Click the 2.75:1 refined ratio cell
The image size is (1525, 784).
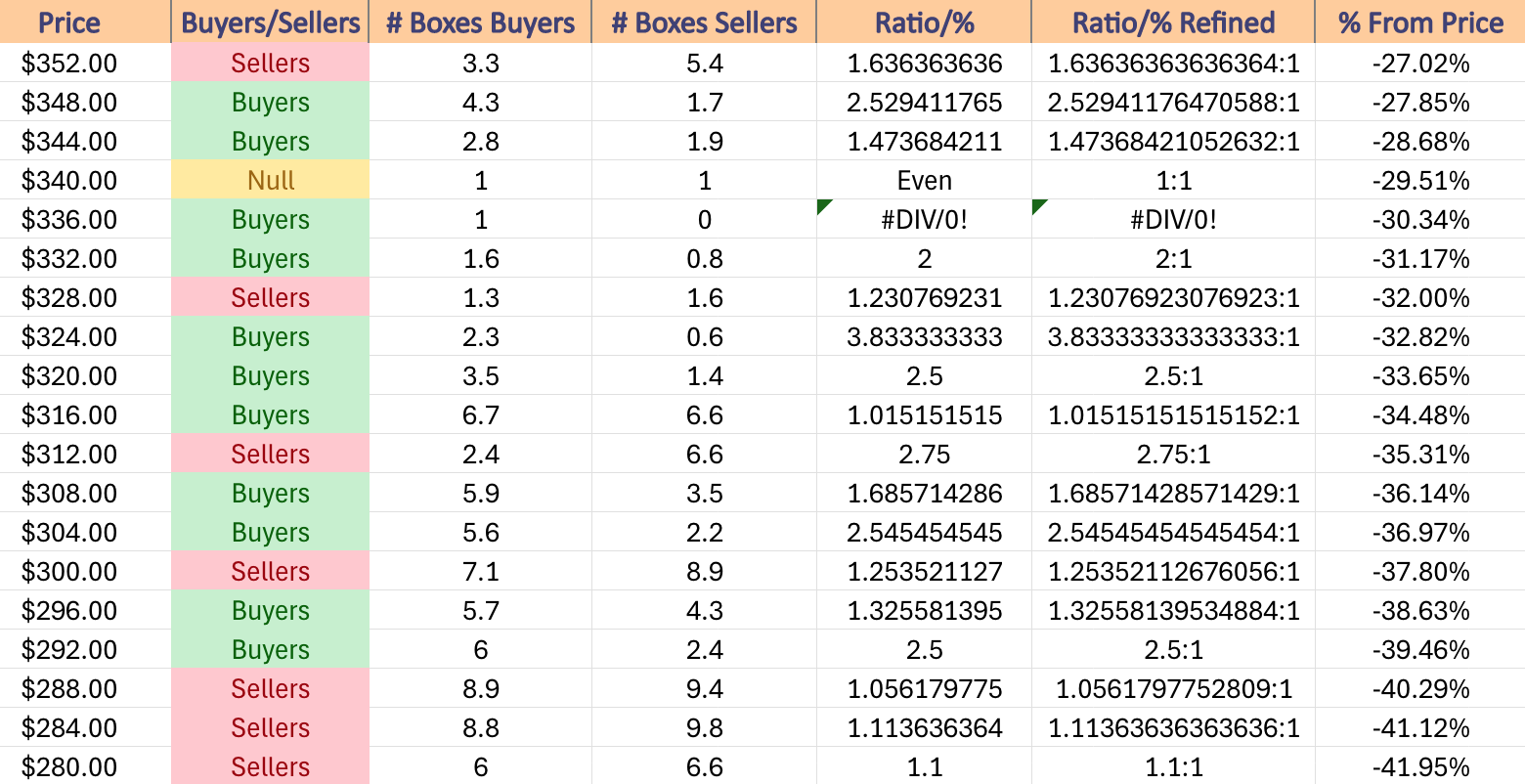(1173, 454)
